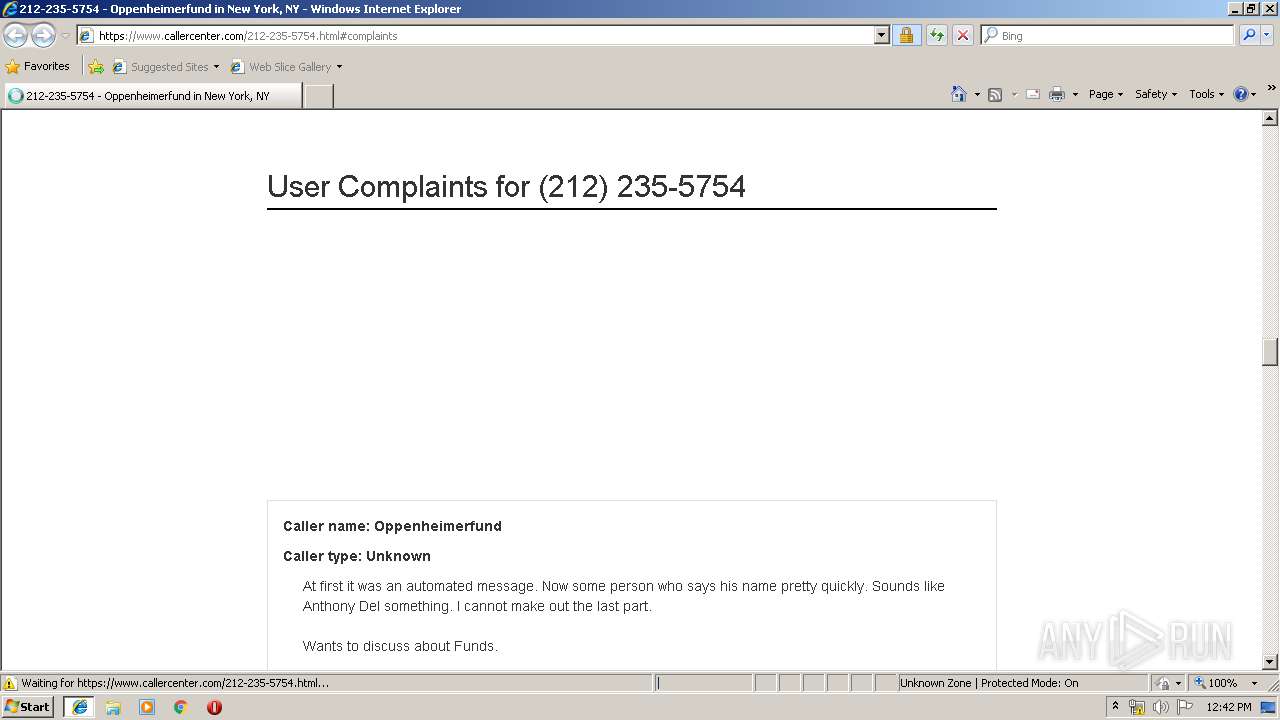Show hidden system tray icons
This screenshot has height=720, width=1280.
tap(1116, 707)
